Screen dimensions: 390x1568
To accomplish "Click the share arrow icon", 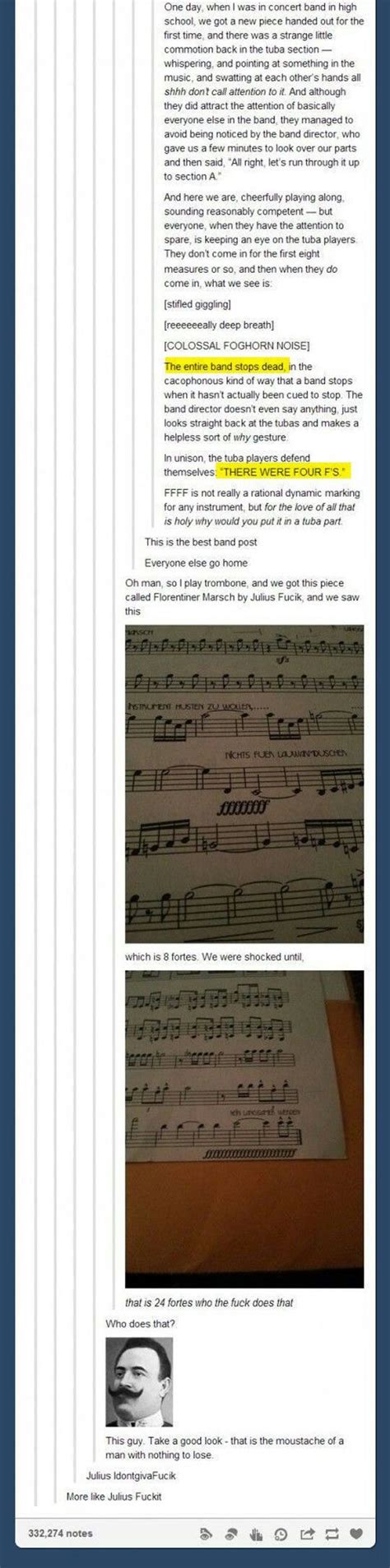I will [x=308, y=1533].
